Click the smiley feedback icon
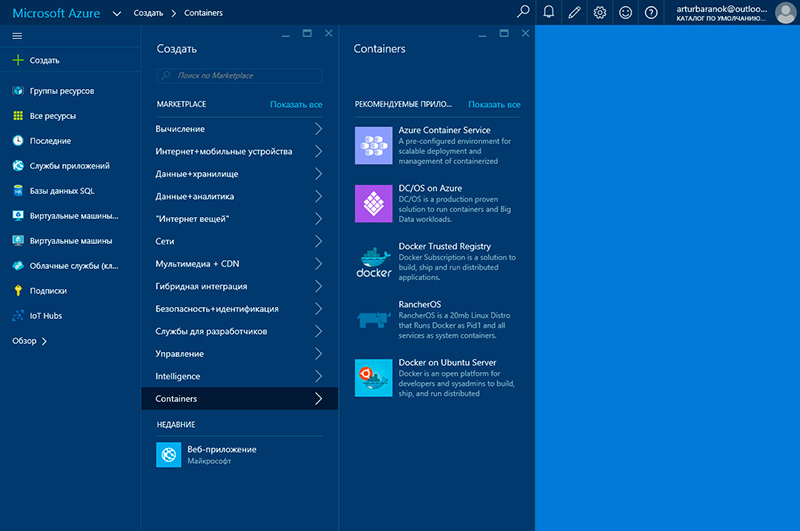 point(626,12)
